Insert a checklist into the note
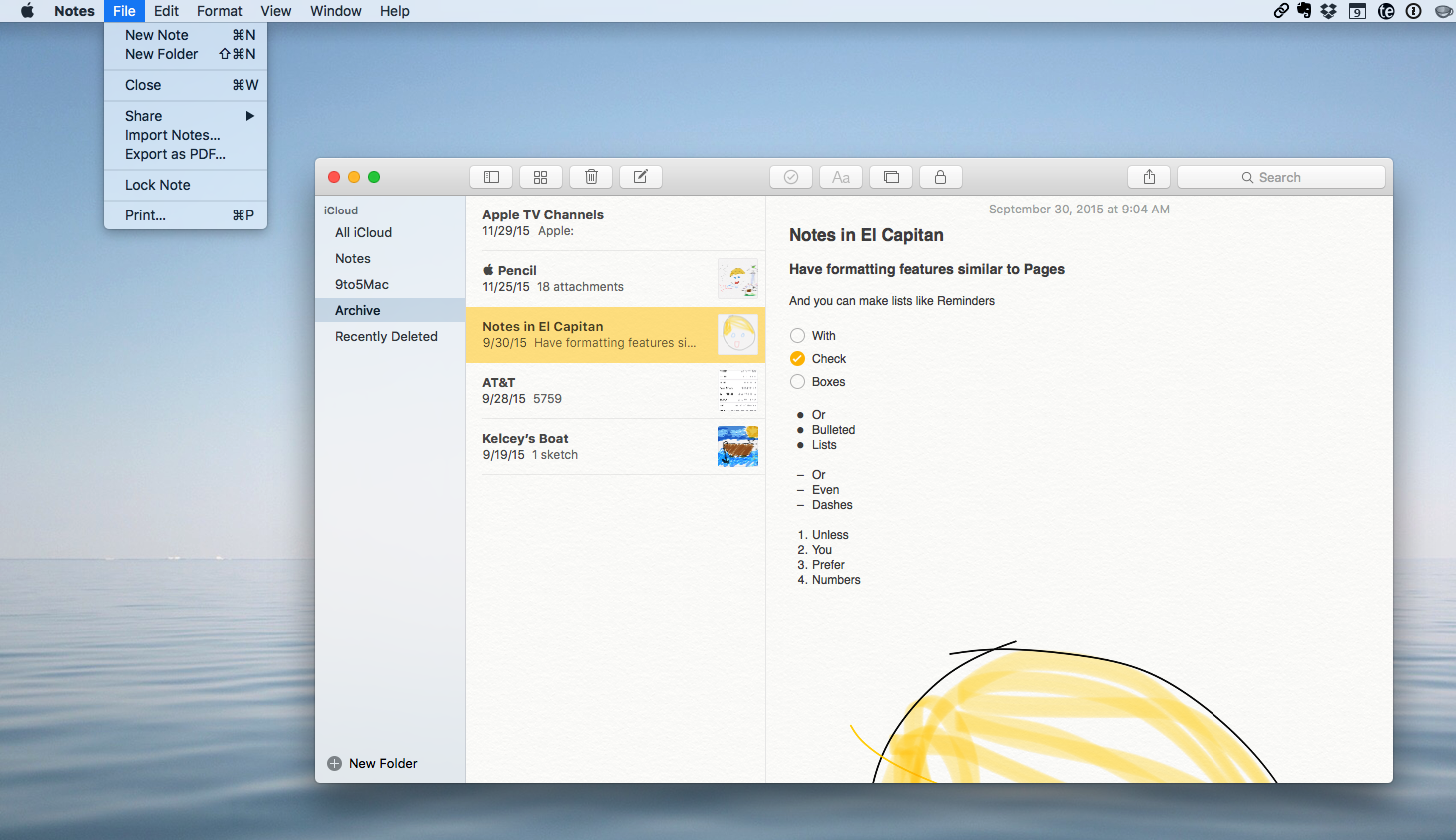 coord(790,176)
